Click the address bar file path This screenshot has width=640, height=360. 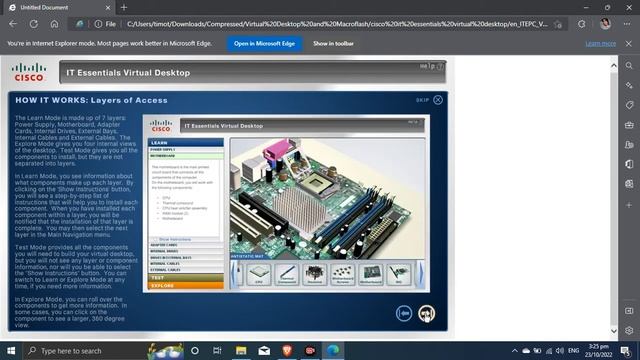tap(337, 24)
